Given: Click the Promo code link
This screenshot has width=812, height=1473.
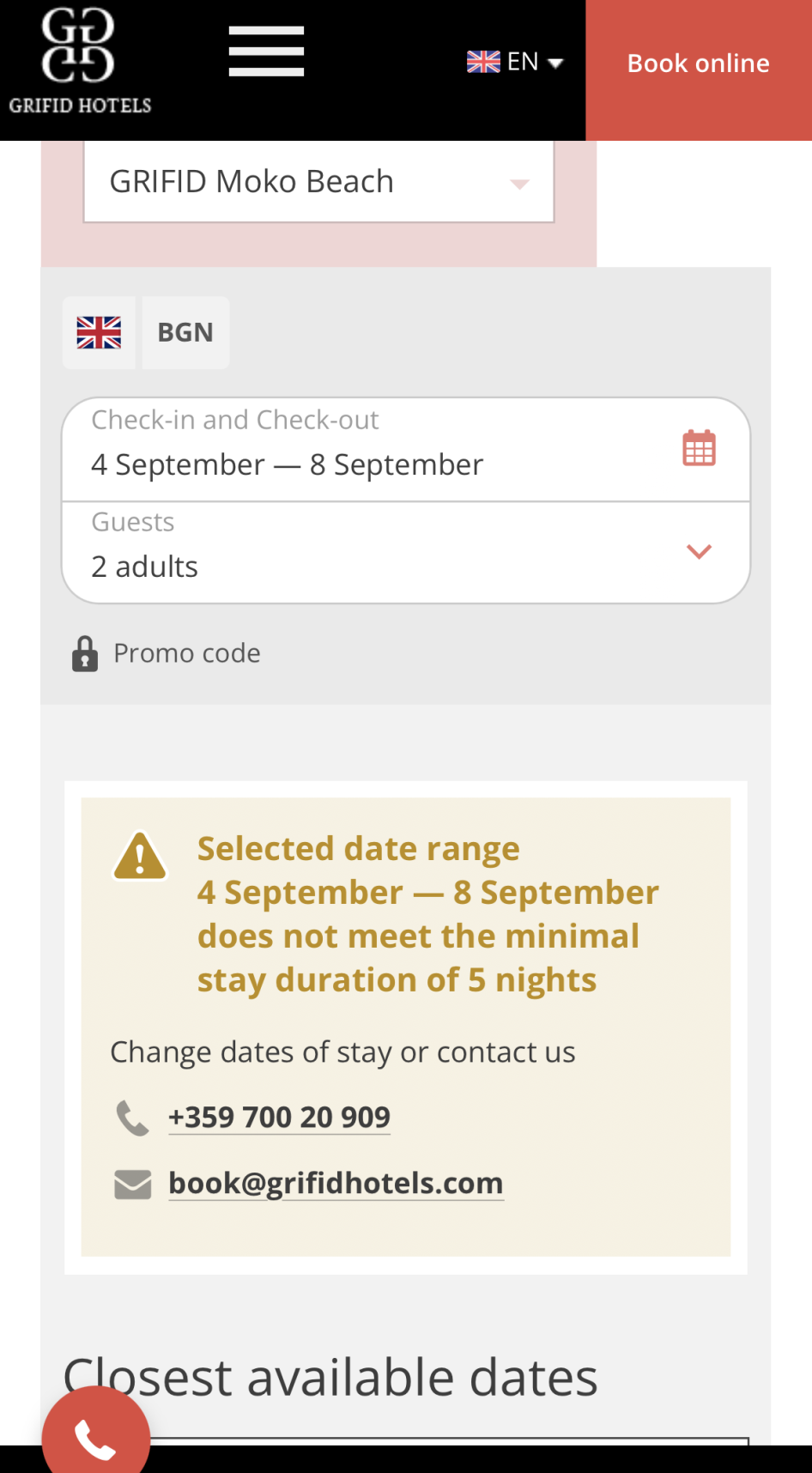Looking at the screenshot, I should [187, 654].
